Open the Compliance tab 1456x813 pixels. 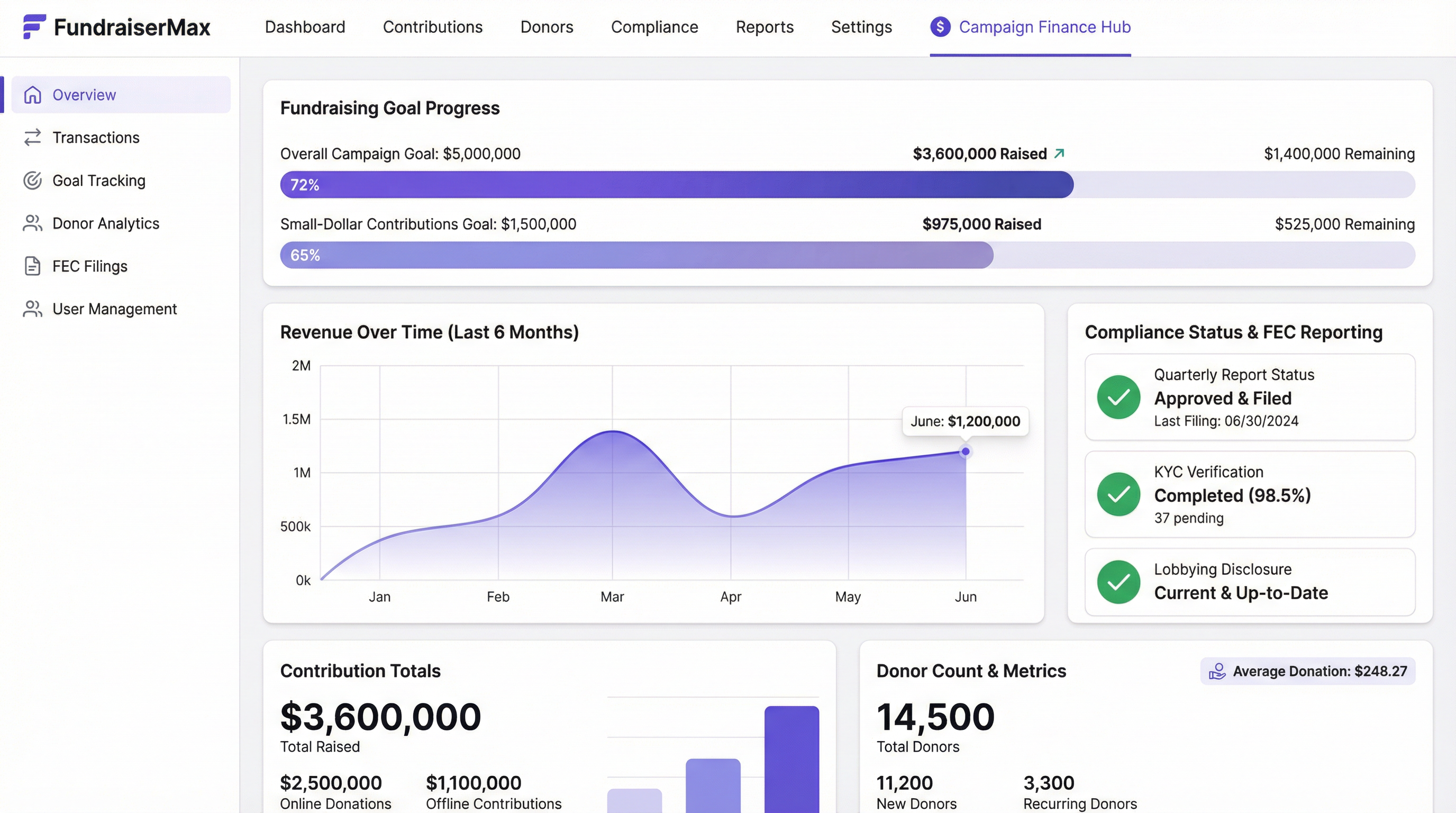[x=654, y=26]
